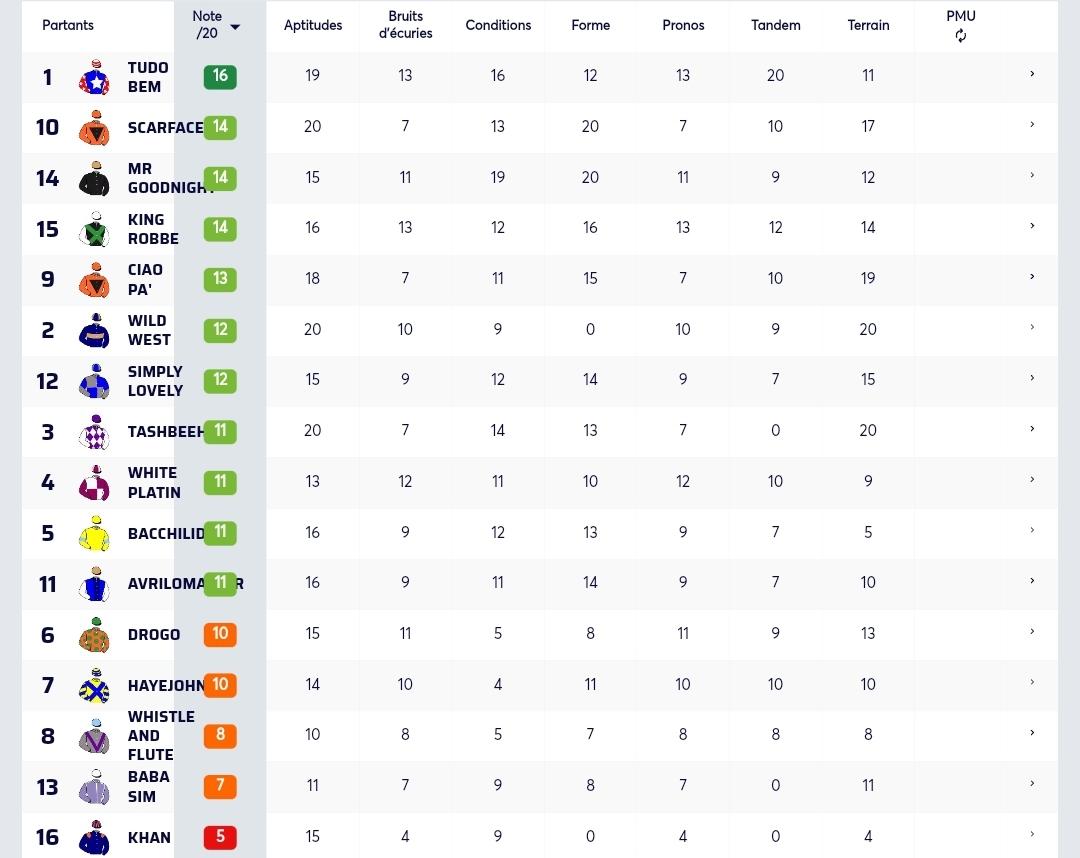Sort by the Forme column header
Image resolution: width=1080 pixels, height=858 pixels.
pyautogui.click(x=590, y=25)
